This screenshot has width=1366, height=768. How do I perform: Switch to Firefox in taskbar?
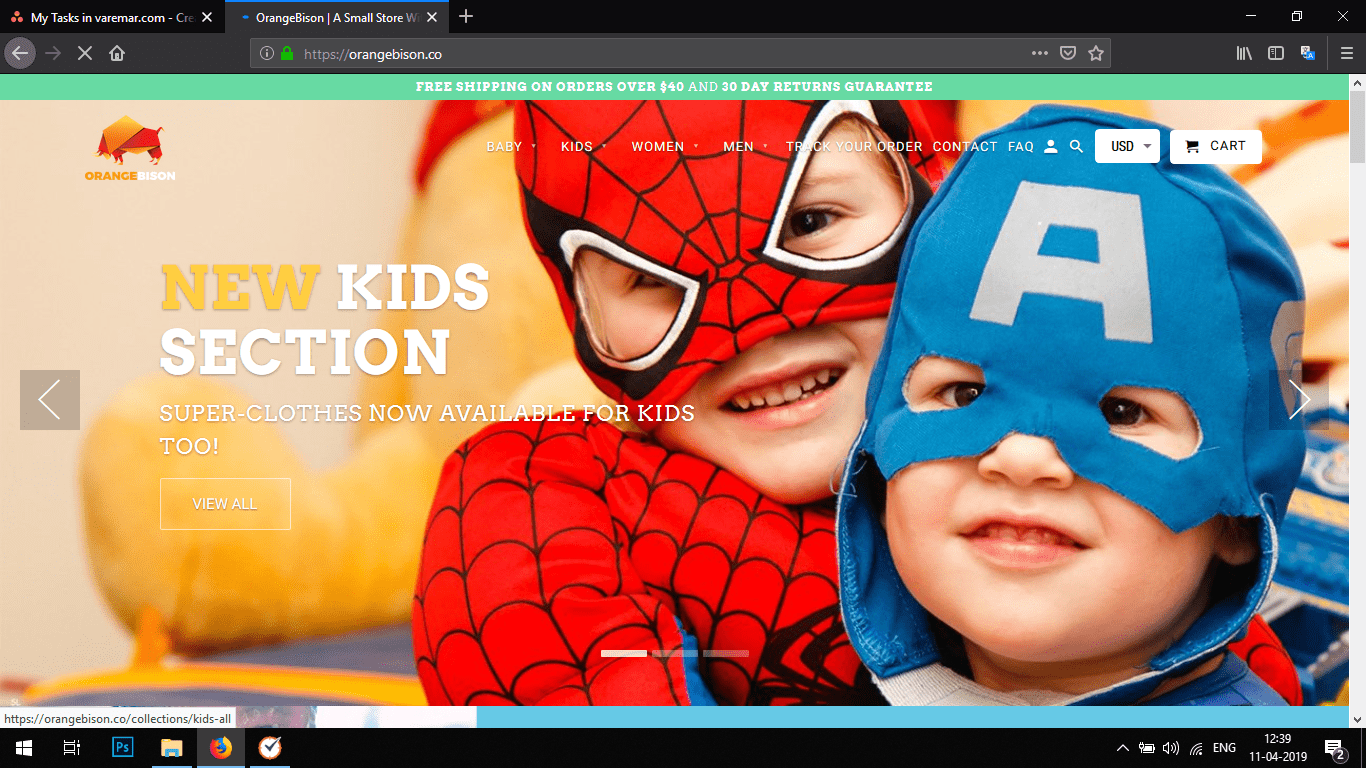point(221,748)
